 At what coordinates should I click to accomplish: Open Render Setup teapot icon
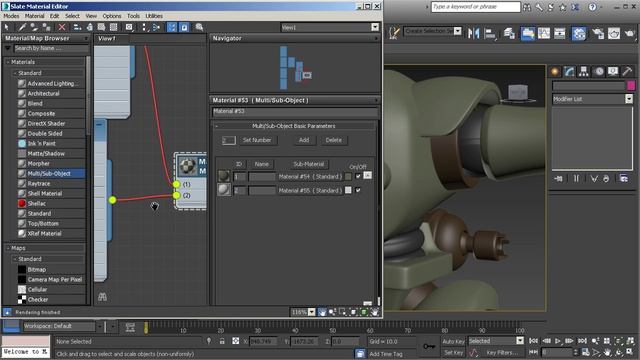(x=598, y=33)
